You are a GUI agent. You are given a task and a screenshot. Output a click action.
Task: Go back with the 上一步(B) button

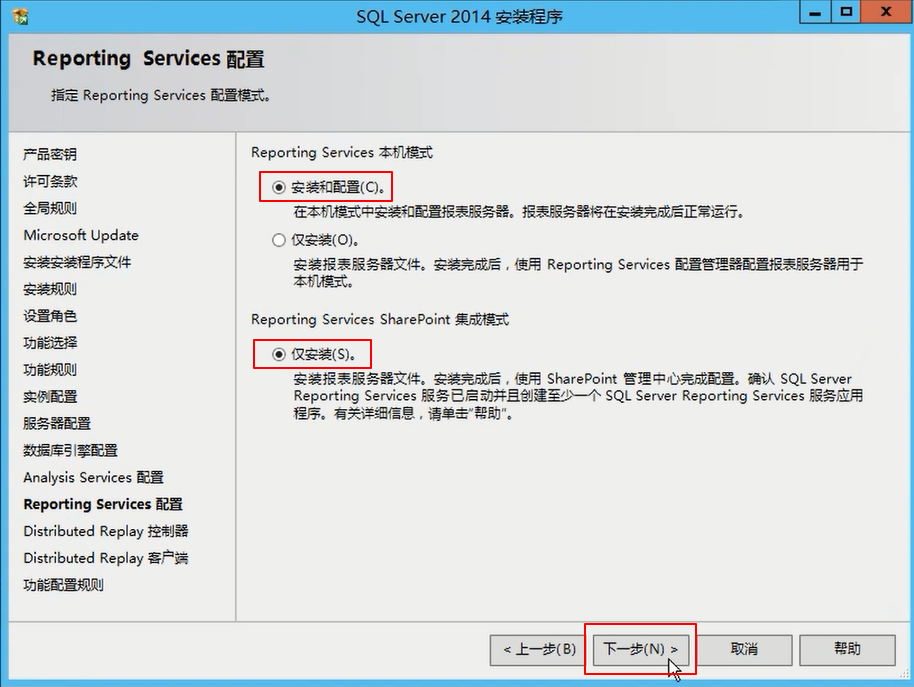[x=539, y=649]
